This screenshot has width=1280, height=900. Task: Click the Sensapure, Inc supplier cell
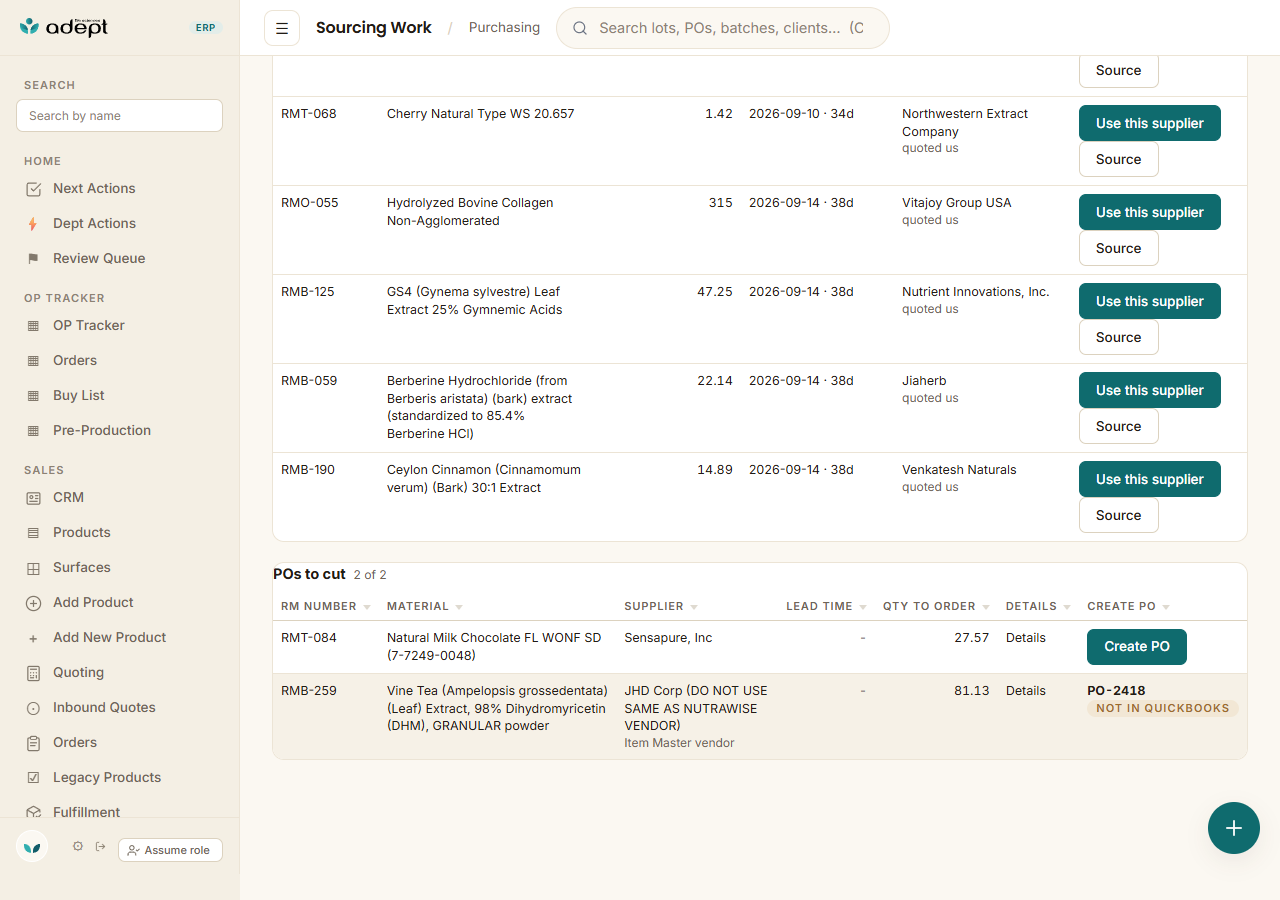[668, 638]
